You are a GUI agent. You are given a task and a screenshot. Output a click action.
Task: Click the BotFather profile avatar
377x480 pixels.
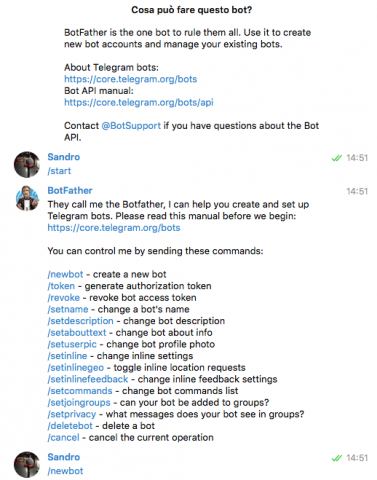pos(27,198)
